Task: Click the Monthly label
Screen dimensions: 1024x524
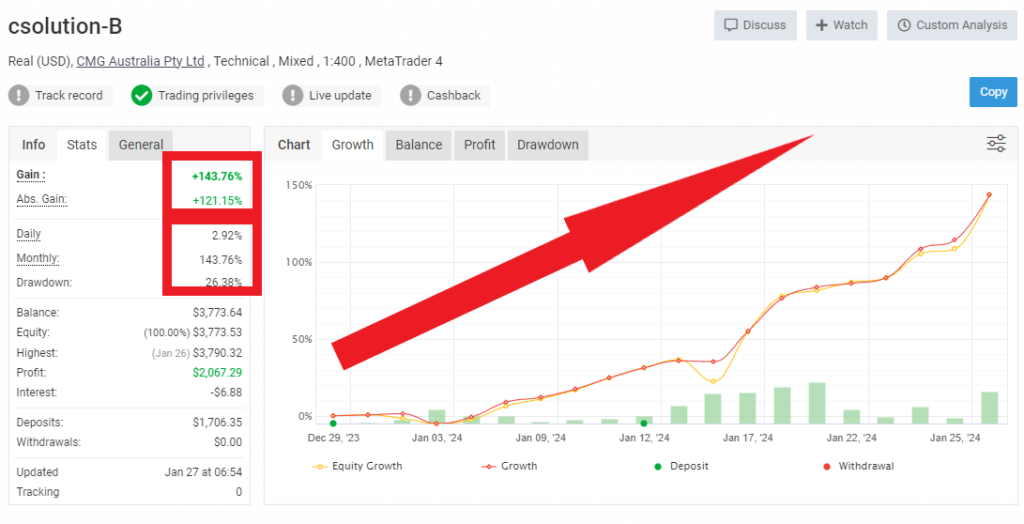Action: [38, 258]
